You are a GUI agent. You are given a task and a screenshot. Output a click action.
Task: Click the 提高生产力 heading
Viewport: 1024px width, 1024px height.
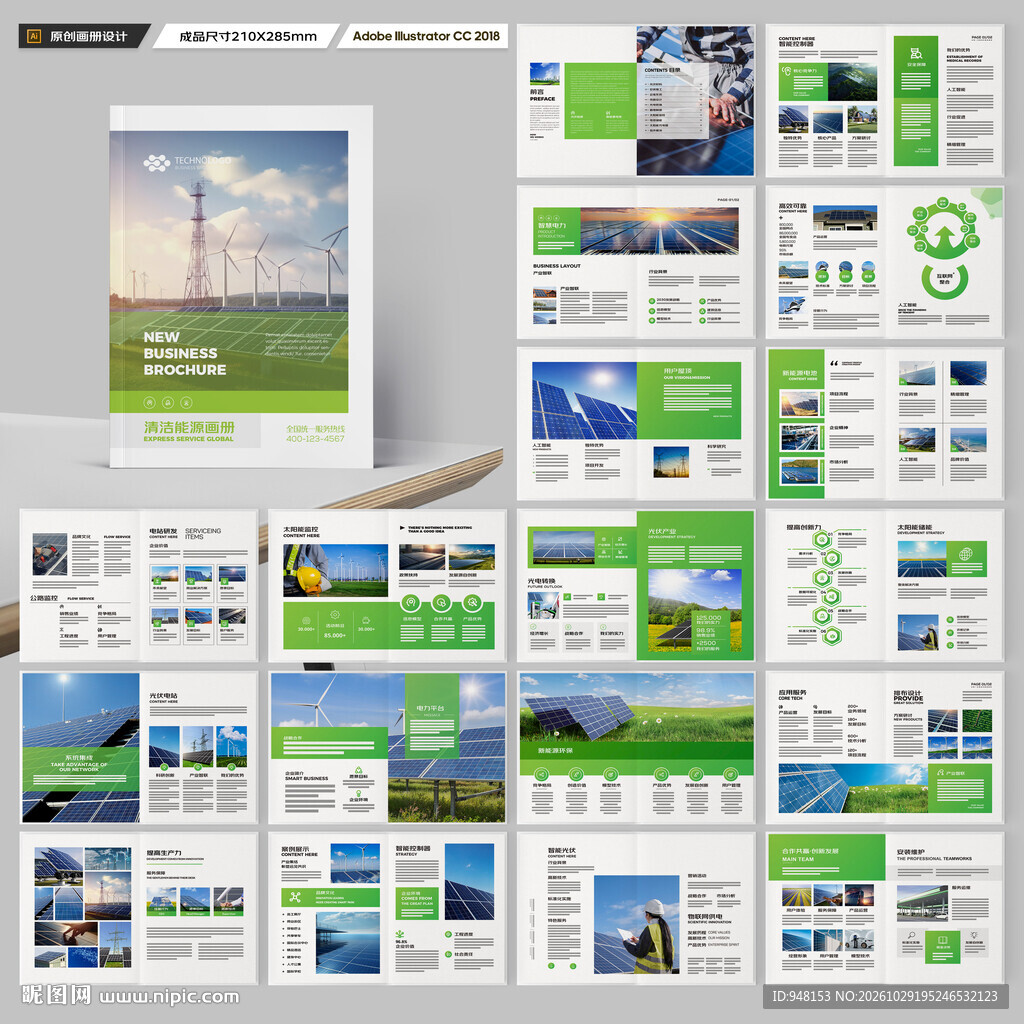(164, 853)
